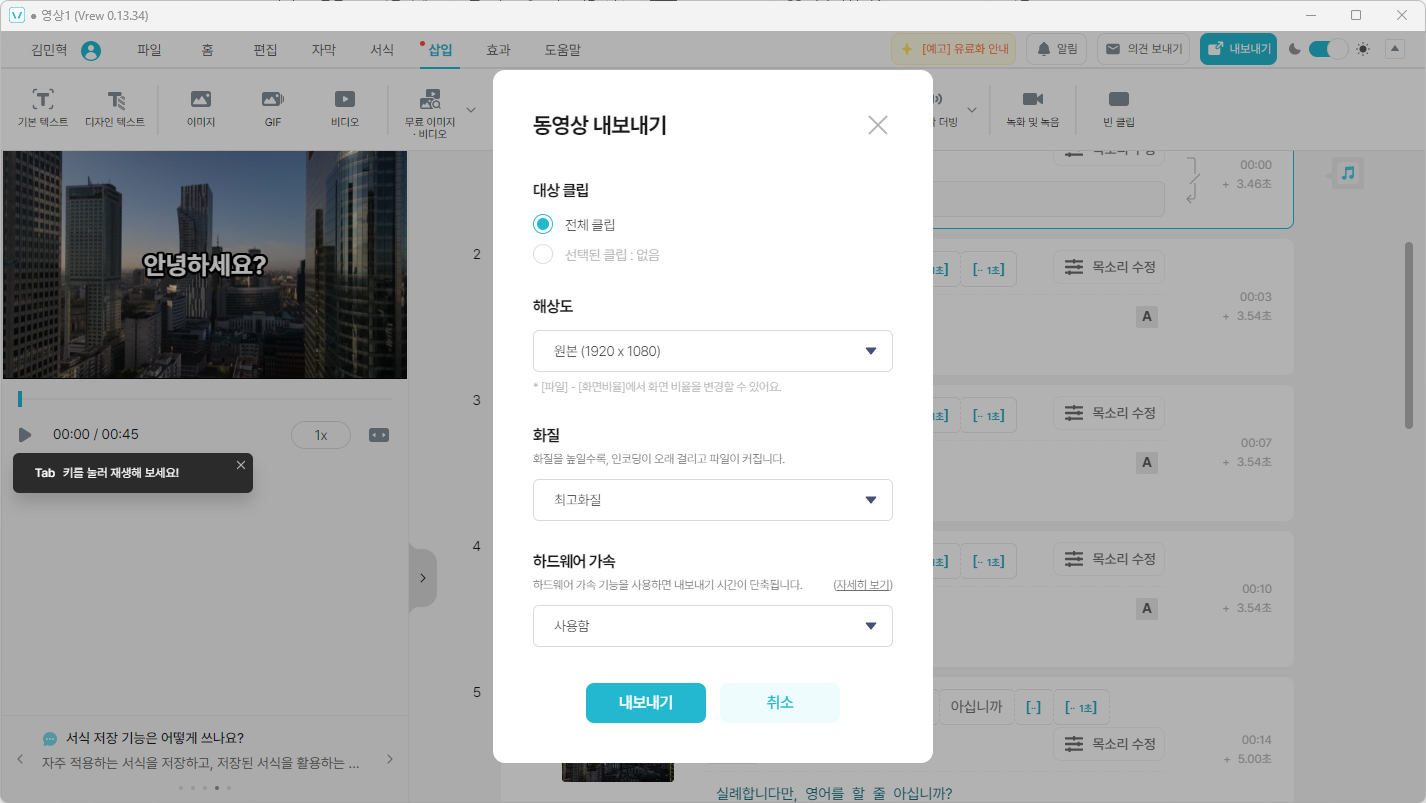Open 무료 이미지·비디오 search
This screenshot has width=1426, height=803.
tap(430, 112)
